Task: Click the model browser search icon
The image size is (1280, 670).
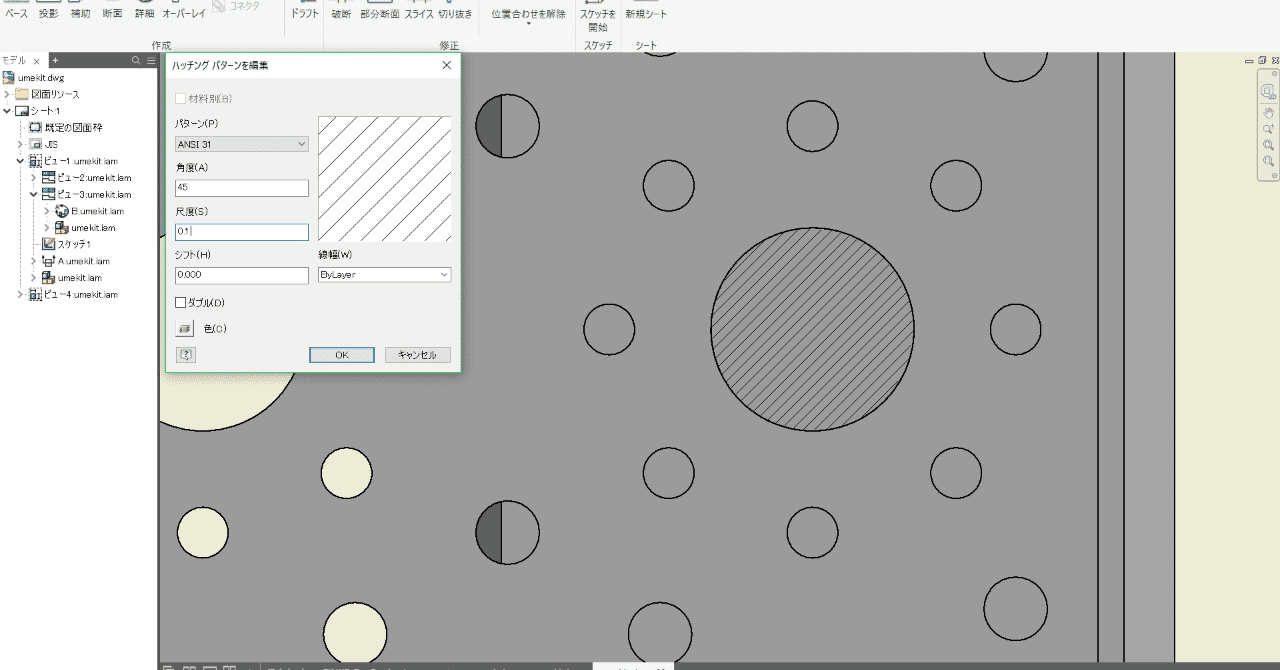Action: pos(137,61)
